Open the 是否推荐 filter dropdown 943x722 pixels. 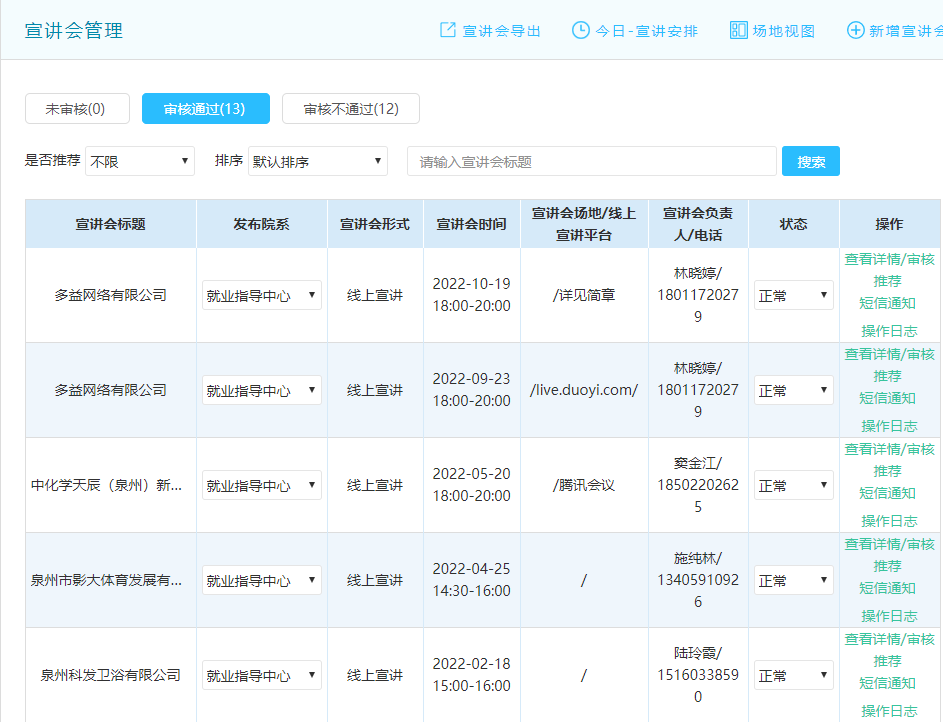point(139,161)
